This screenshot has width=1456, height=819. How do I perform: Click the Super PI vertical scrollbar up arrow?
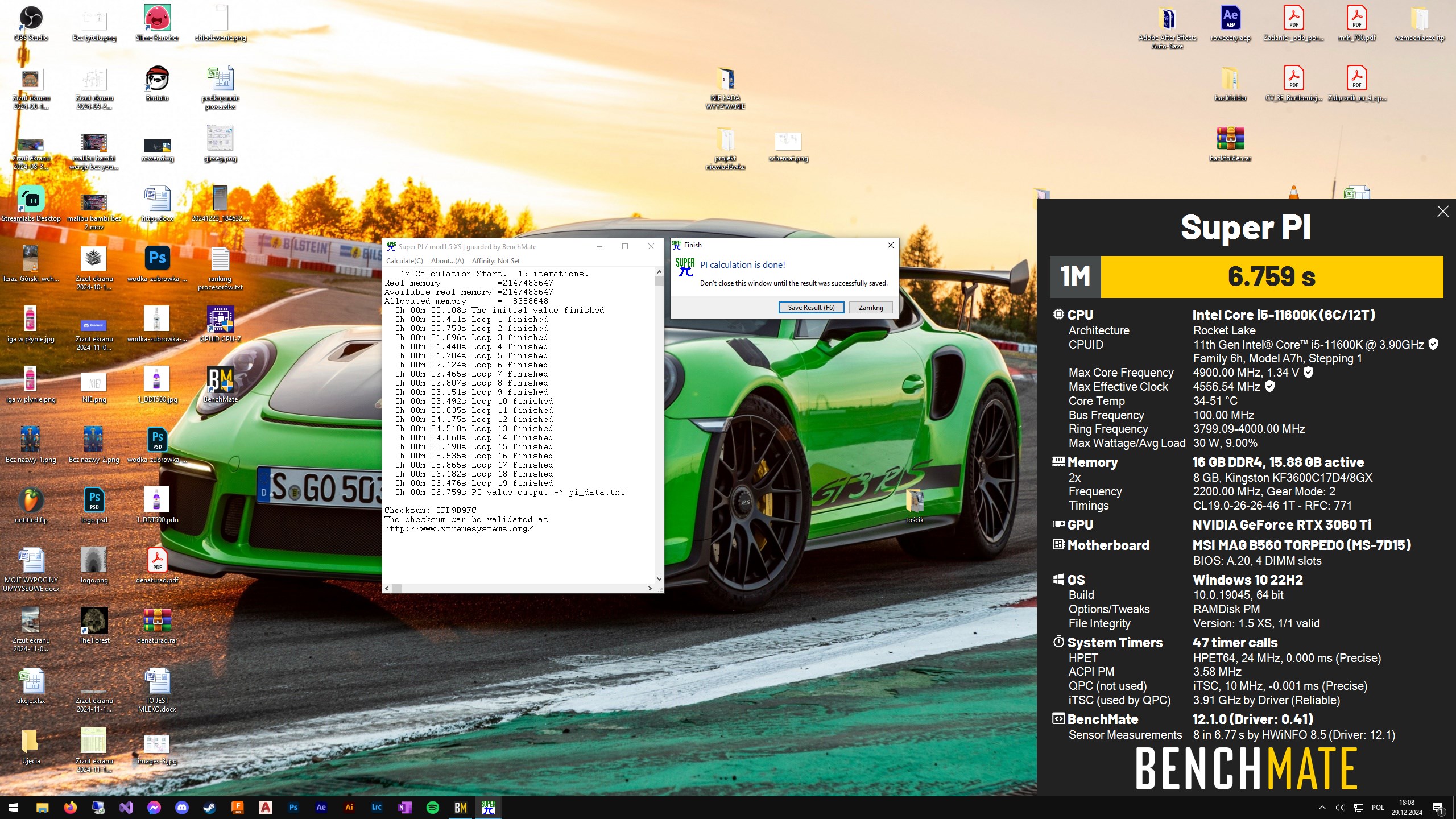tap(659, 272)
